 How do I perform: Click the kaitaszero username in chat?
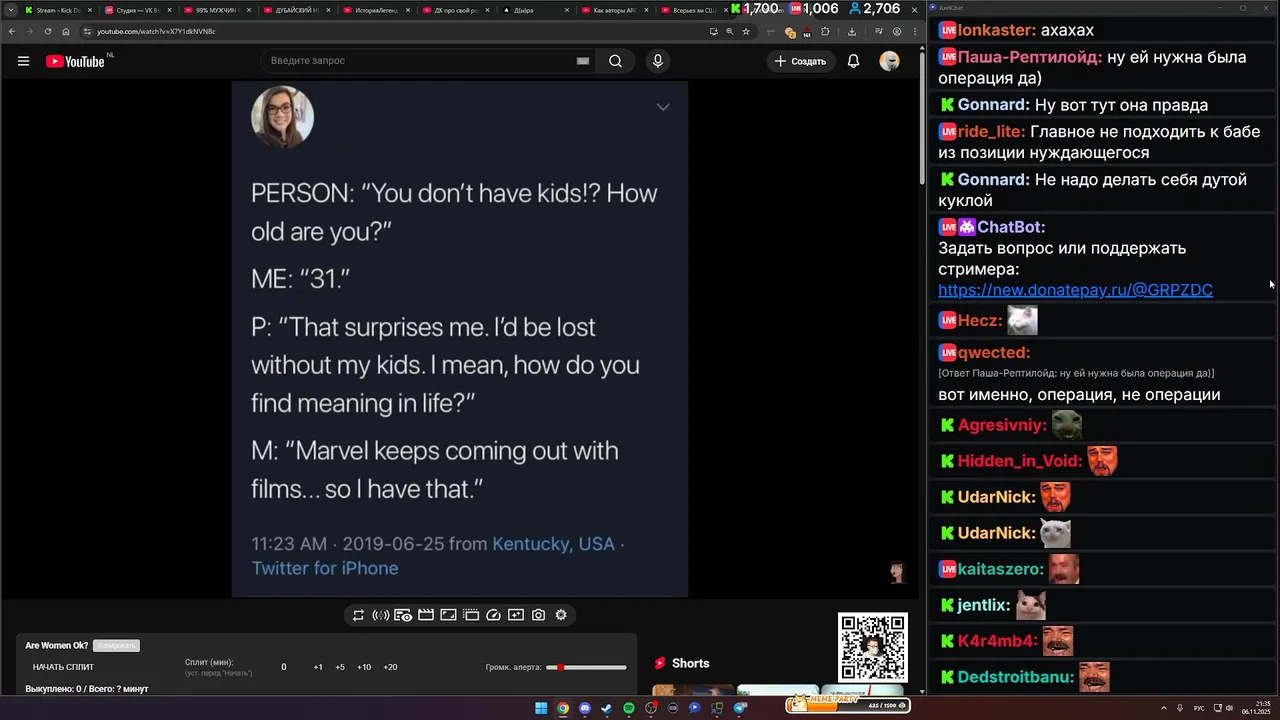click(x=1001, y=569)
